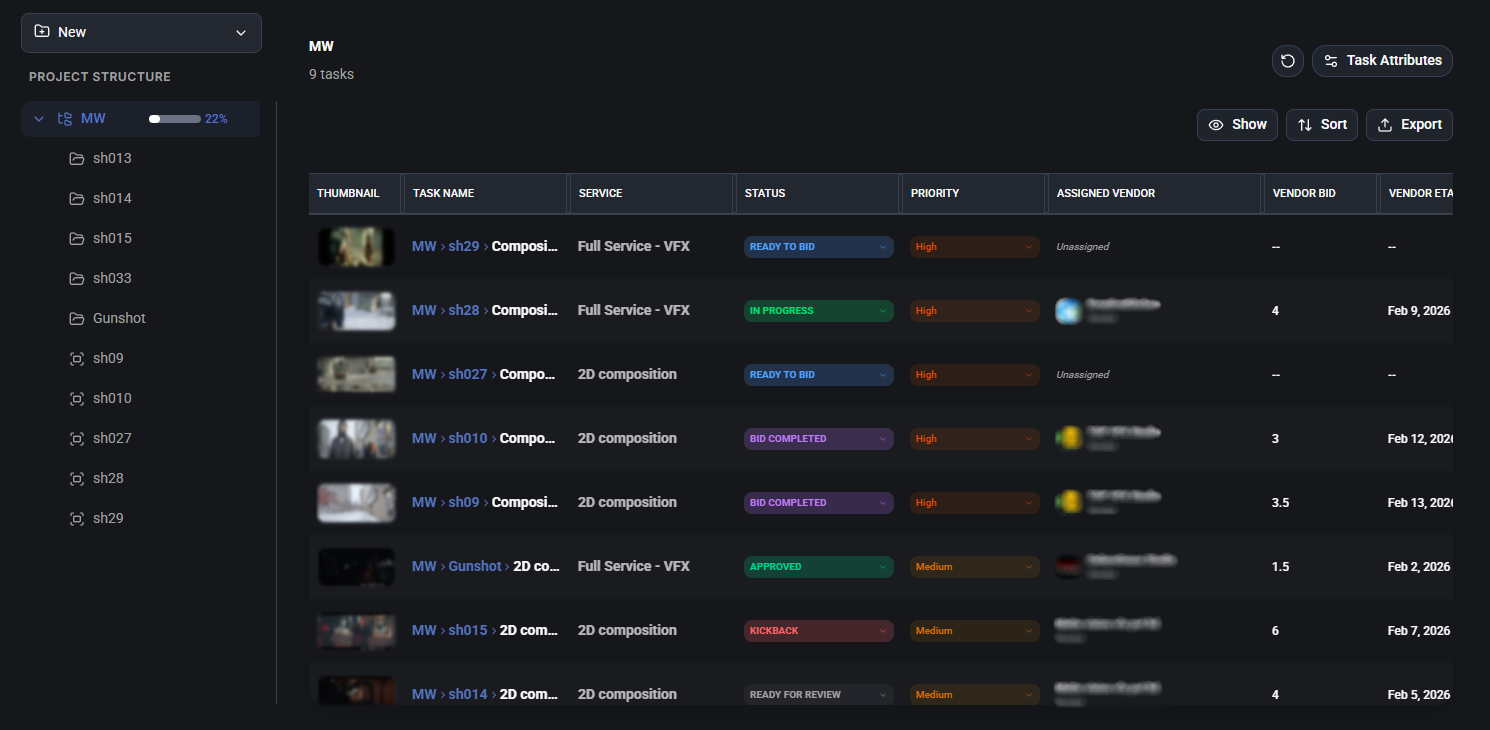1490x730 pixels.
Task: Open the READY TO BID status dropdown for sh29
Action: [x=818, y=247]
